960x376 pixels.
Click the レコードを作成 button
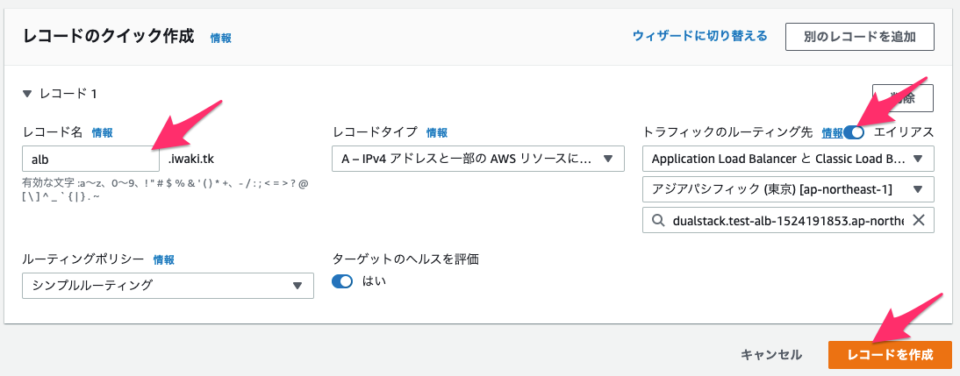click(x=890, y=355)
